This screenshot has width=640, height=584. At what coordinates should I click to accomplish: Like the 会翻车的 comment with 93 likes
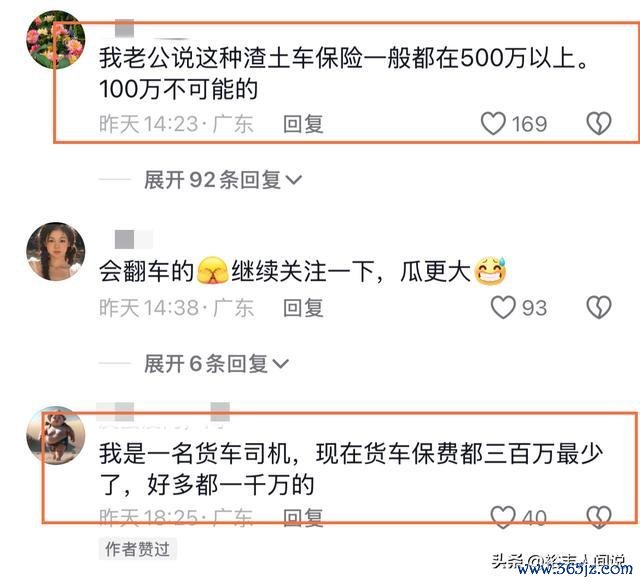coord(503,307)
